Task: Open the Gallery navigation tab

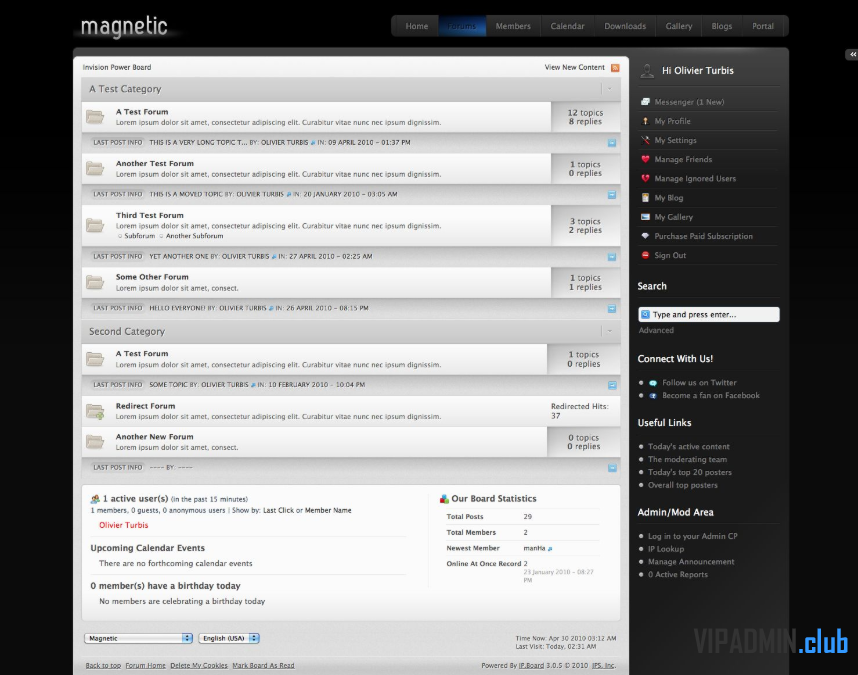Action: click(679, 26)
